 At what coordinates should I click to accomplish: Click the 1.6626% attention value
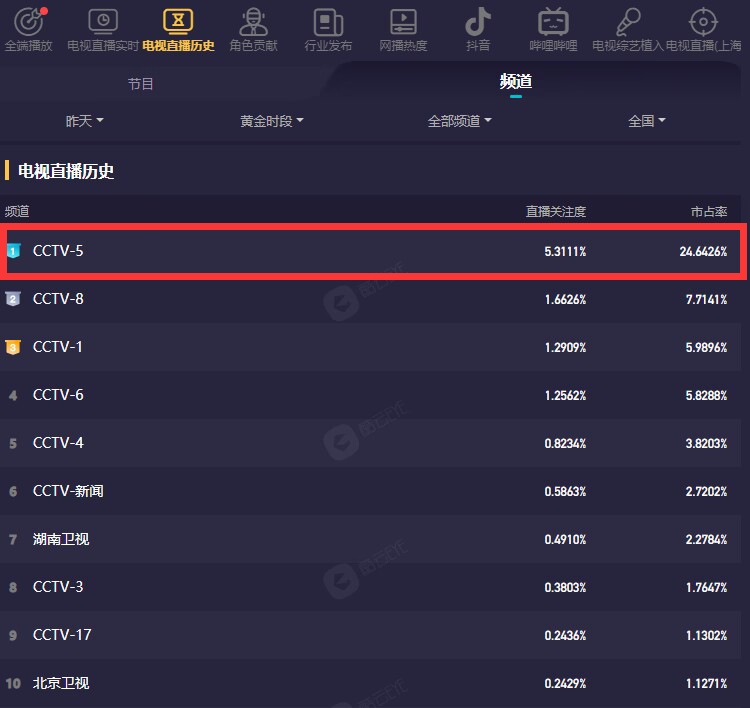click(x=565, y=299)
